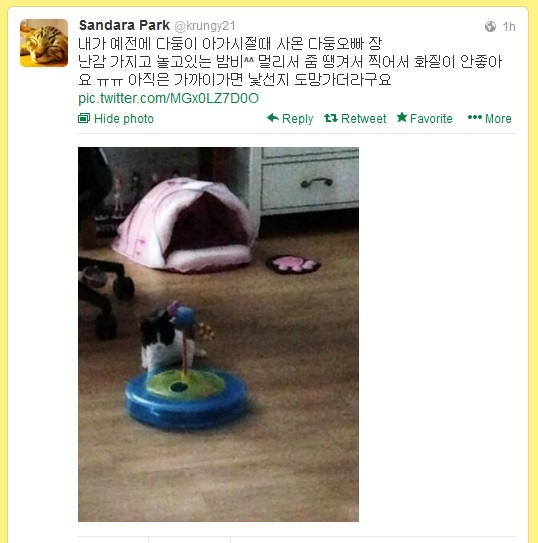This screenshot has width=538, height=543.
Task: Click the Favorite star icon
Action: 402,117
